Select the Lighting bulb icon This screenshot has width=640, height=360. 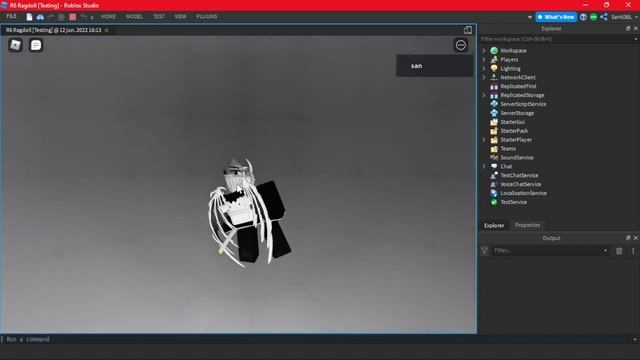pyautogui.click(x=494, y=68)
